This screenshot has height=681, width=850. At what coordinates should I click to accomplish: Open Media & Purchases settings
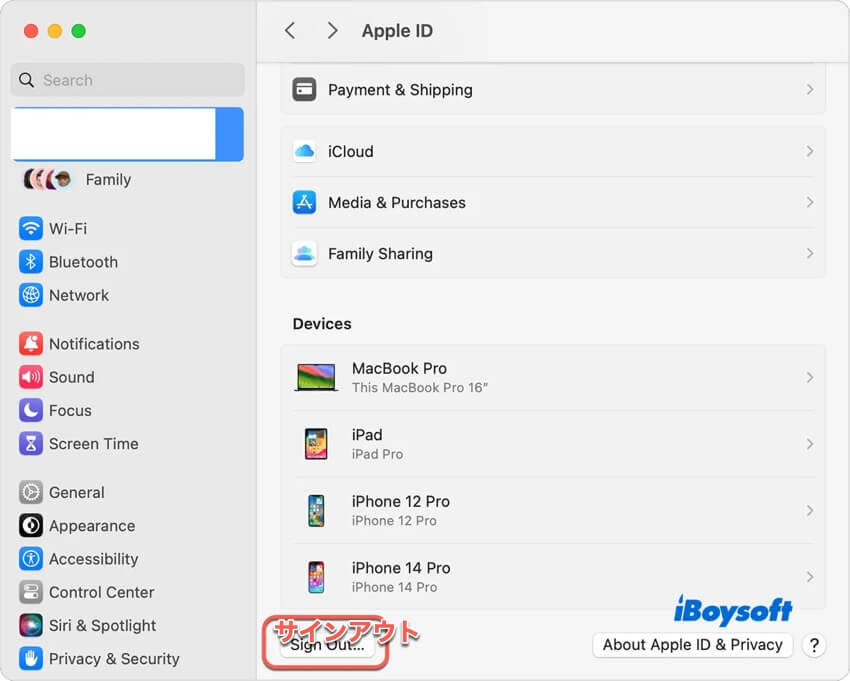point(550,202)
